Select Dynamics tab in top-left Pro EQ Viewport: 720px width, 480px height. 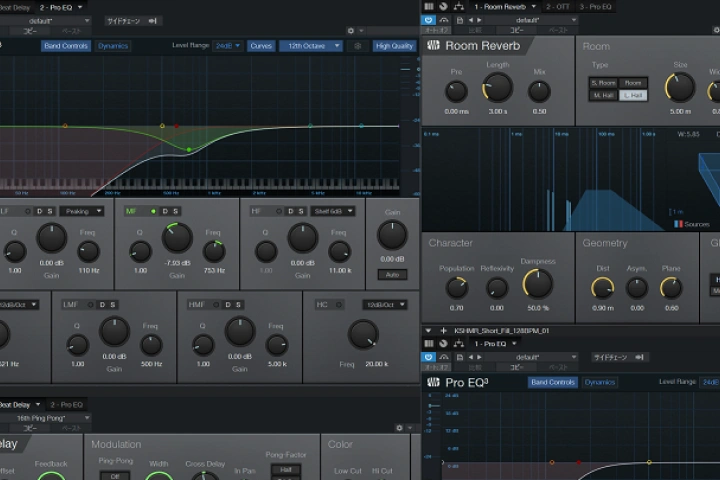[113, 46]
